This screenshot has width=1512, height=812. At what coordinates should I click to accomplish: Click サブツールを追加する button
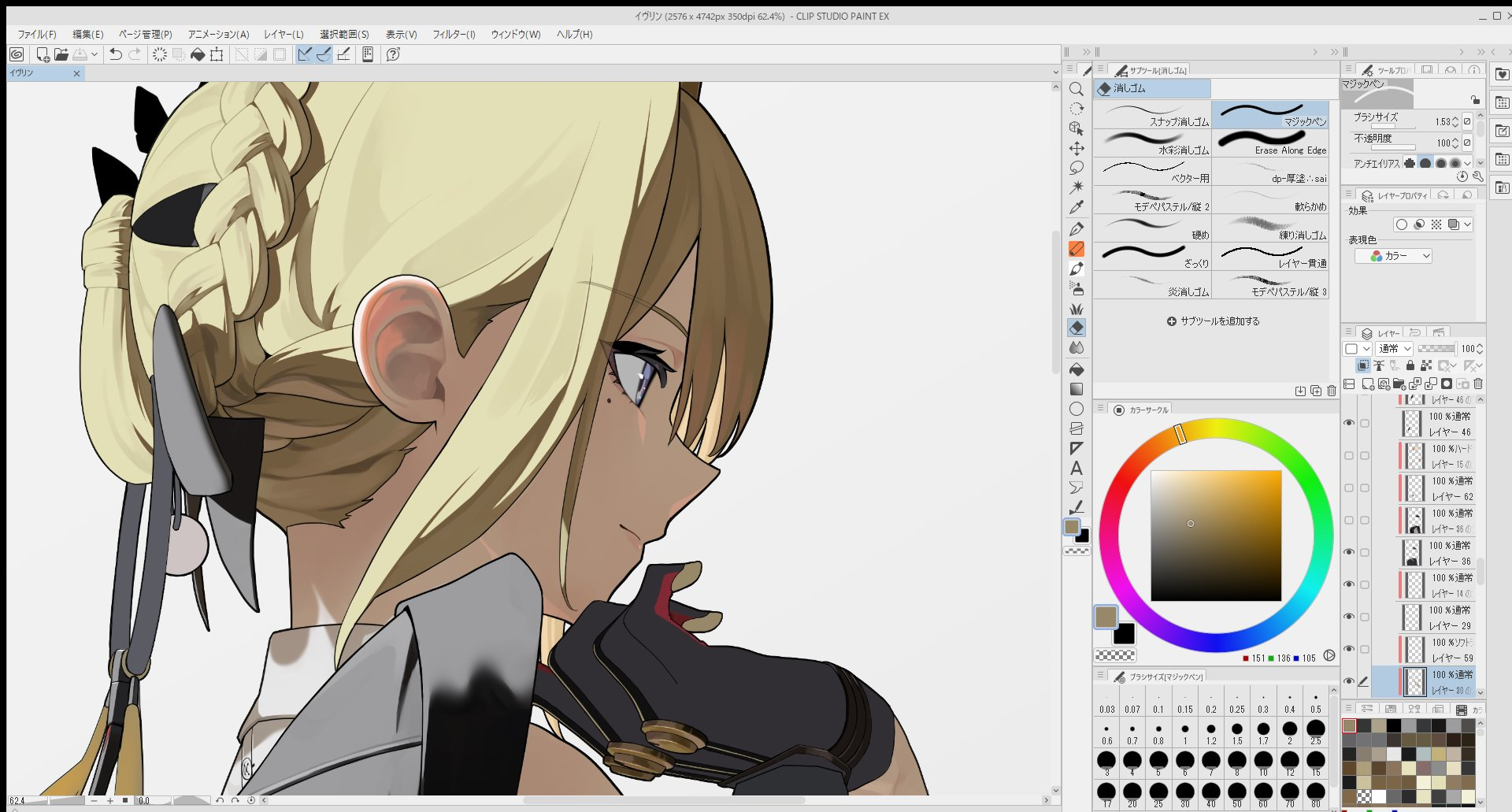[x=1214, y=321]
